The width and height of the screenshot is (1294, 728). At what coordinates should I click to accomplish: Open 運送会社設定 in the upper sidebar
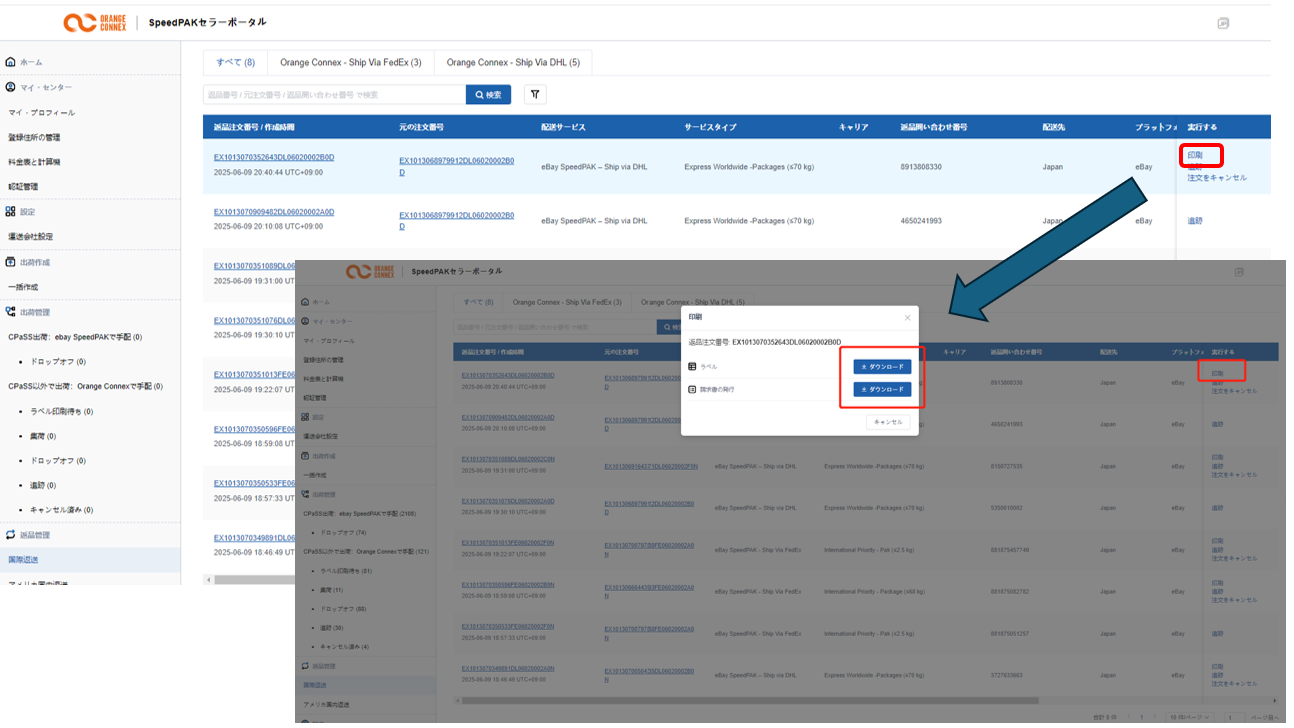point(31,237)
